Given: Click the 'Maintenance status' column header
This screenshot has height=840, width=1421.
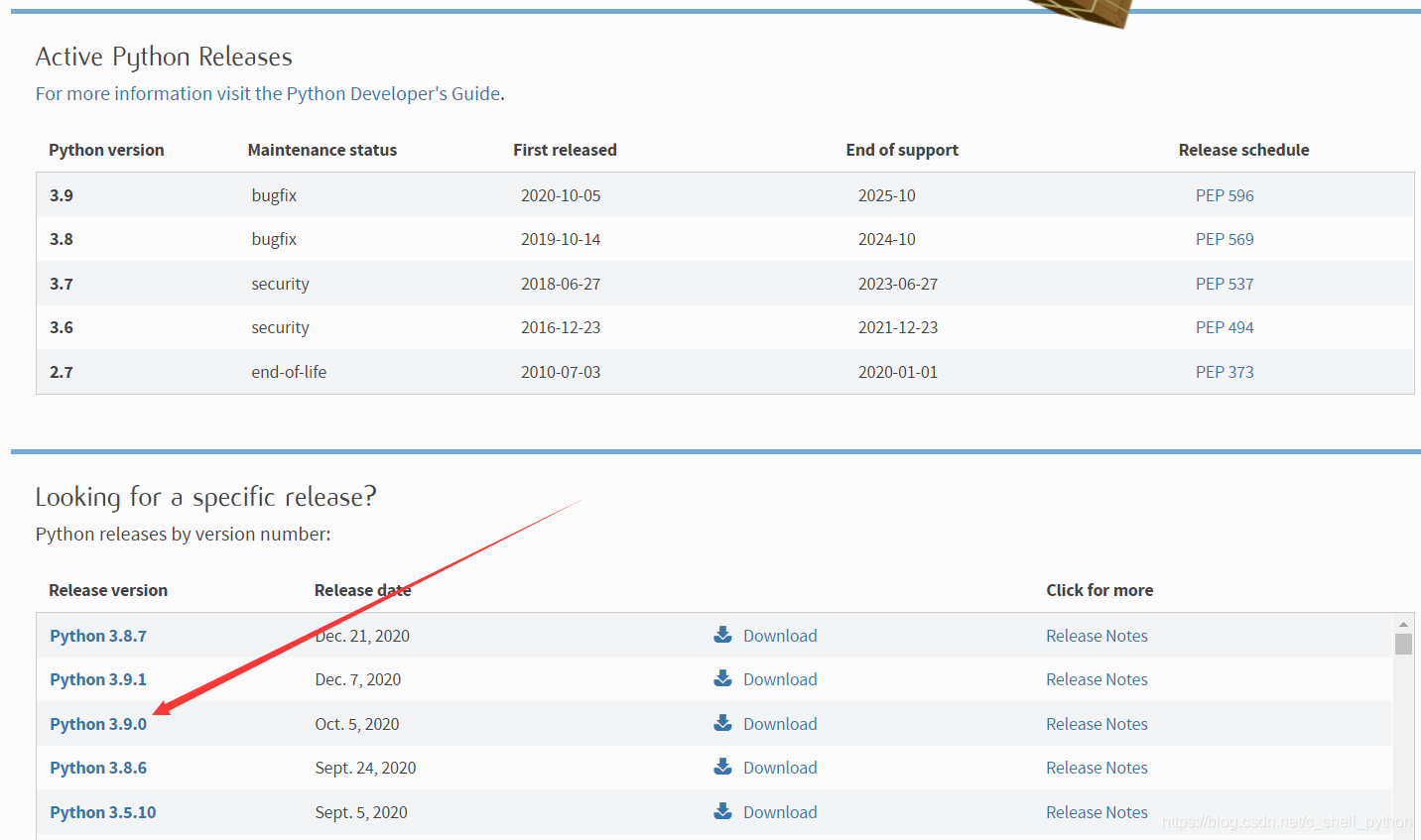Looking at the screenshot, I should (x=323, y=150).
